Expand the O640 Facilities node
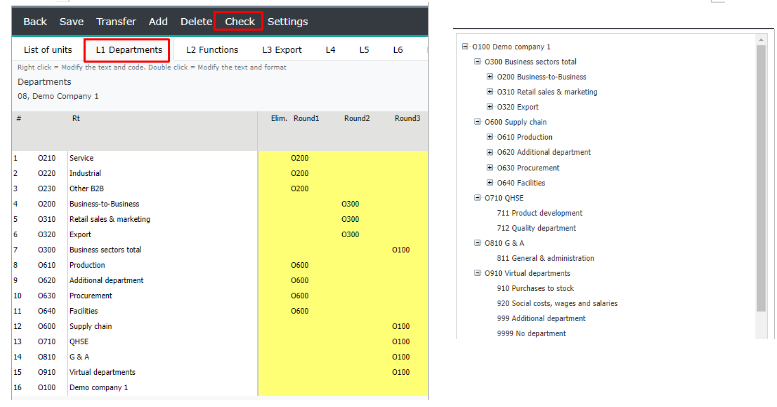This screenshot has height=407, width=777. pyautogui.click(x=490, y=182)
